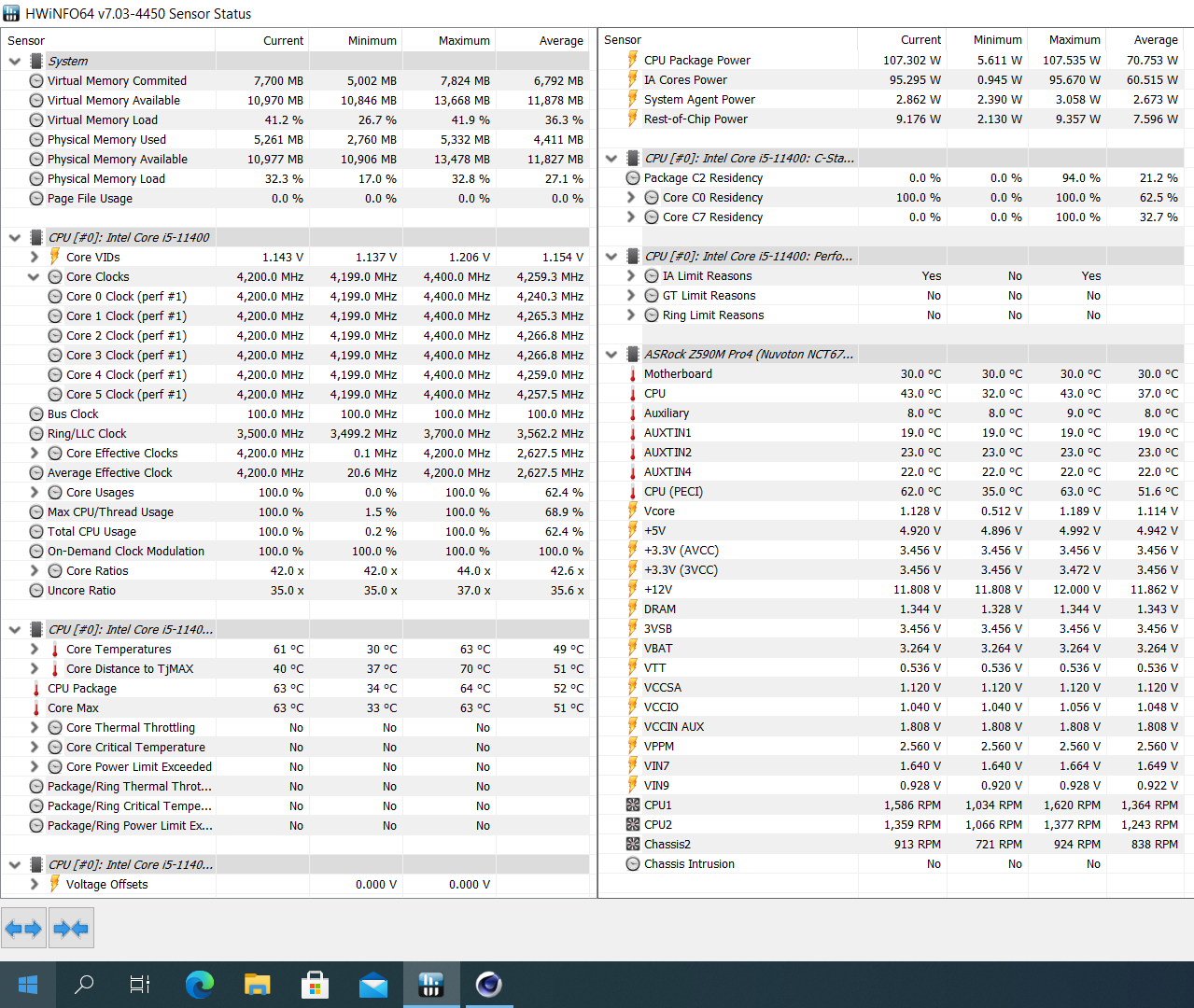The width and height of the screenshot is (1194, 1008).
Task: Select +12V voltage row
Action: click(x=892, y=589)
